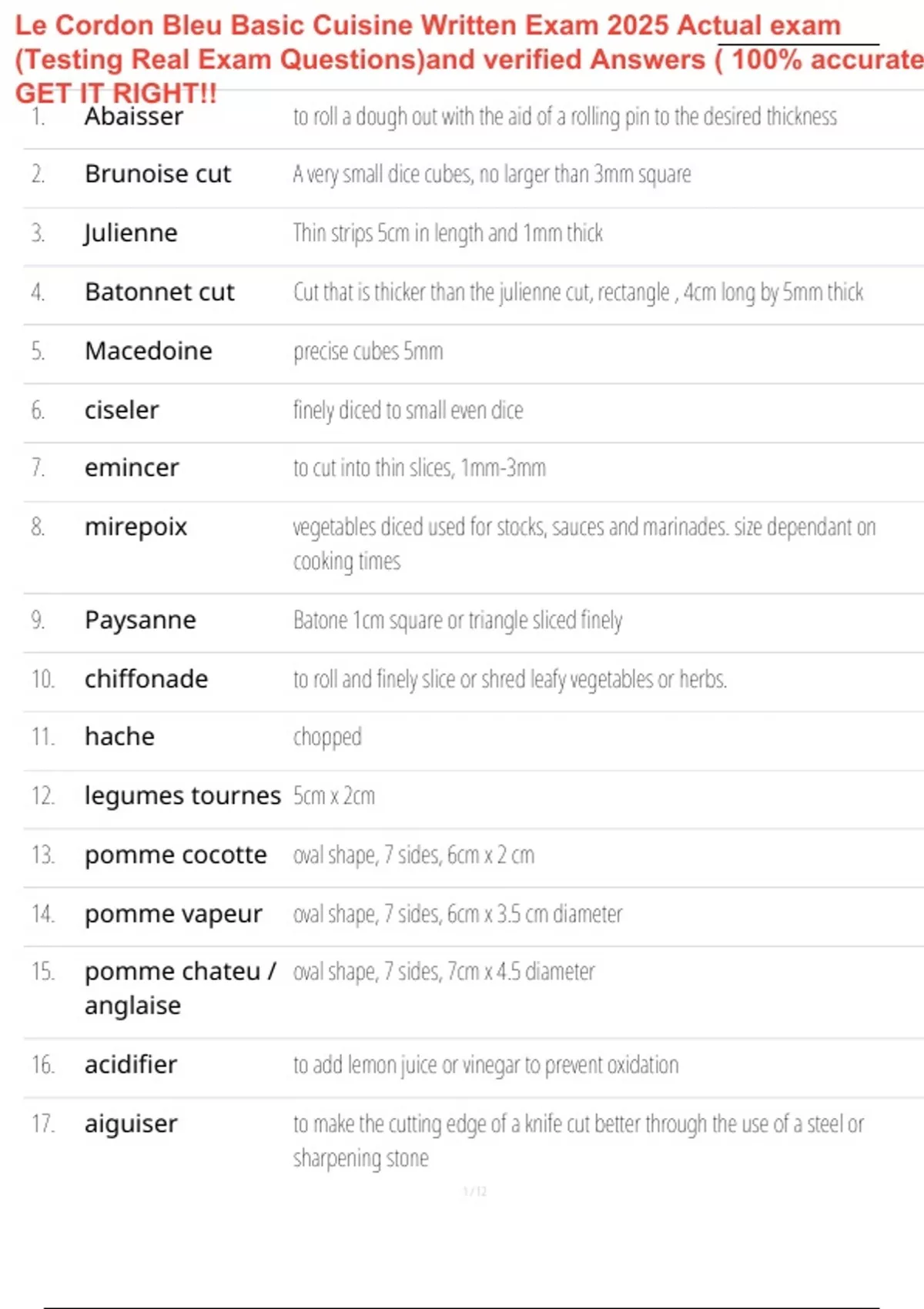Click the mirepoix definition text

[584, 544]
